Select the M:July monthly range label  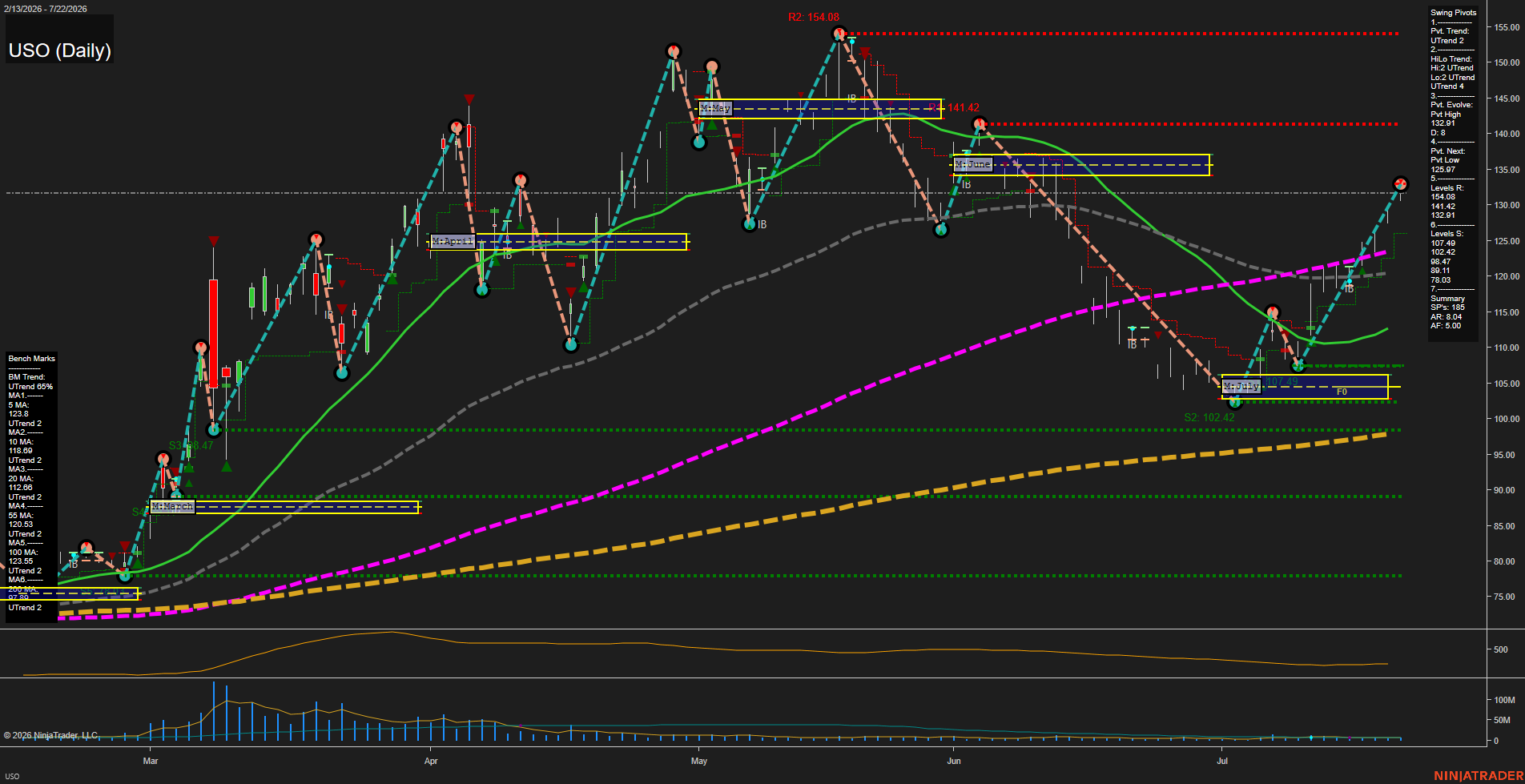pos(1241,387)
